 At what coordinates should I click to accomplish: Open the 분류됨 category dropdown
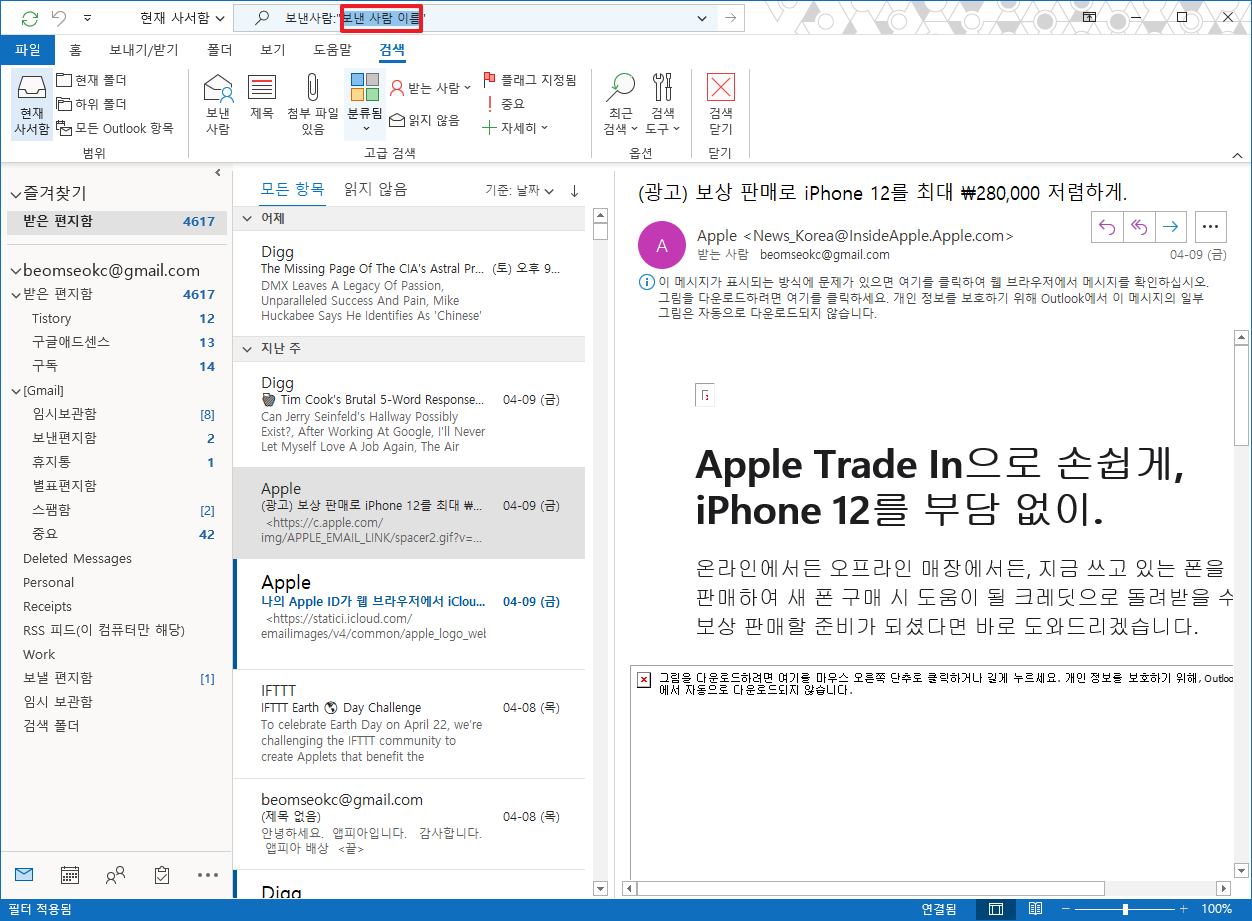click(x=365, y=104)
